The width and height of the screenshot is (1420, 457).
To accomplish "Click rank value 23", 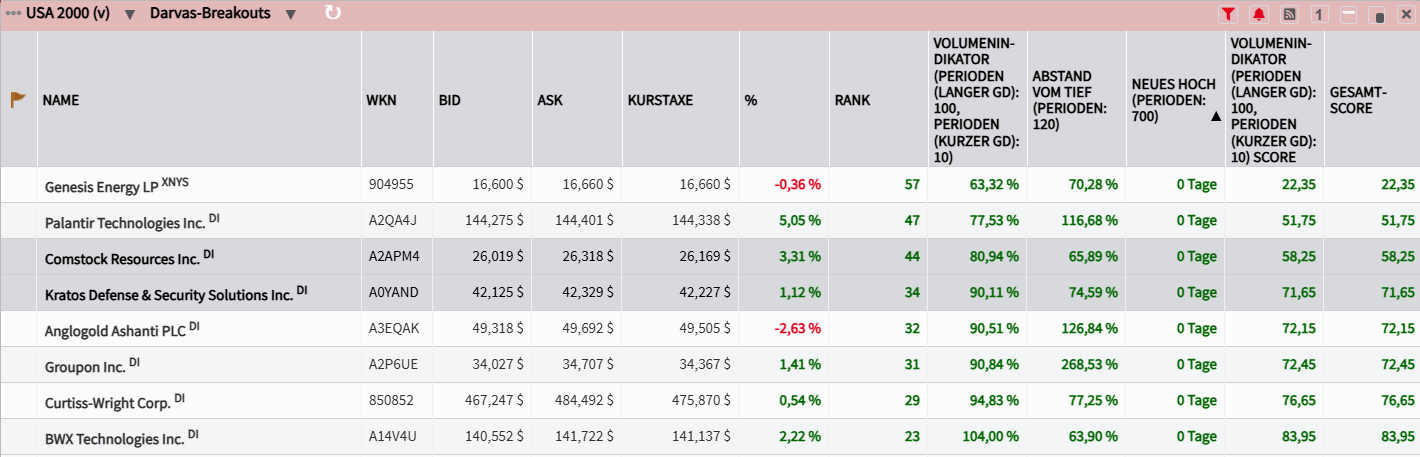I will [x=911, y=437].
